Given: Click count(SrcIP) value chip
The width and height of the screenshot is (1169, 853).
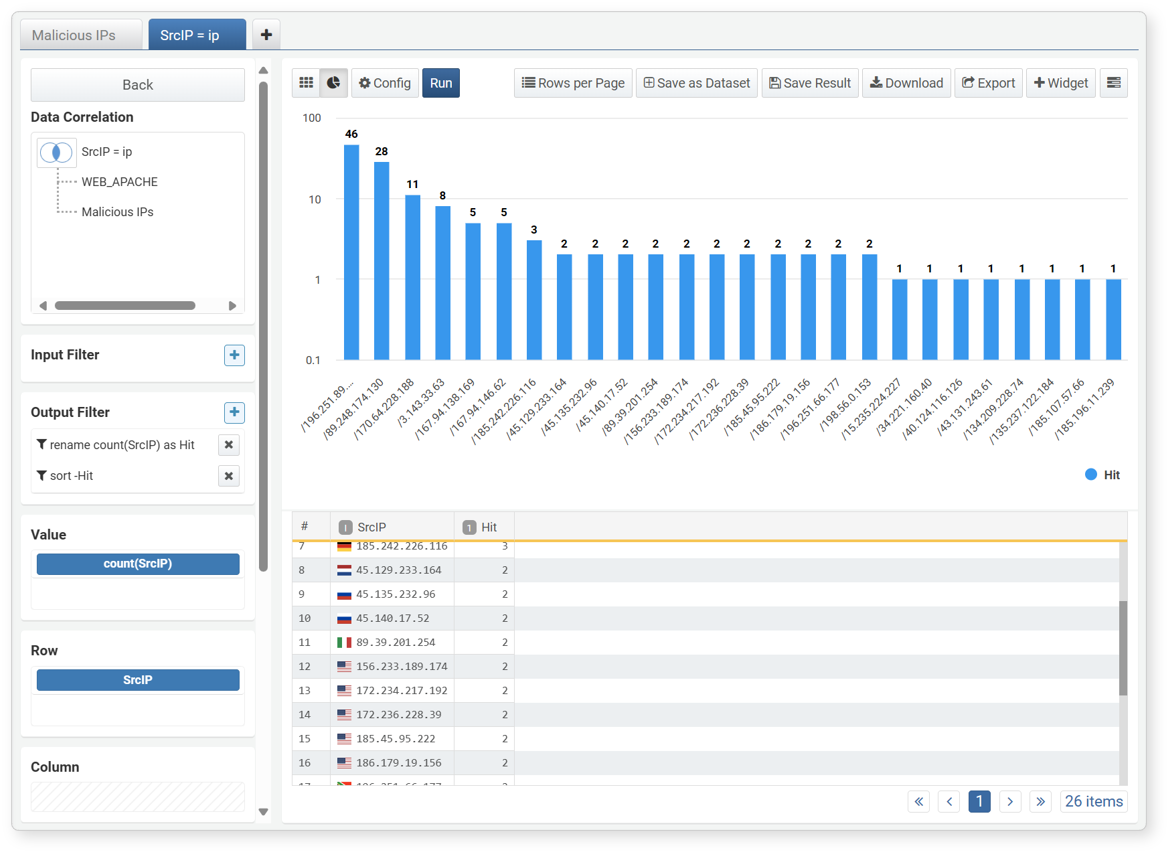Looking at the screenshot, I should [138, 564].
